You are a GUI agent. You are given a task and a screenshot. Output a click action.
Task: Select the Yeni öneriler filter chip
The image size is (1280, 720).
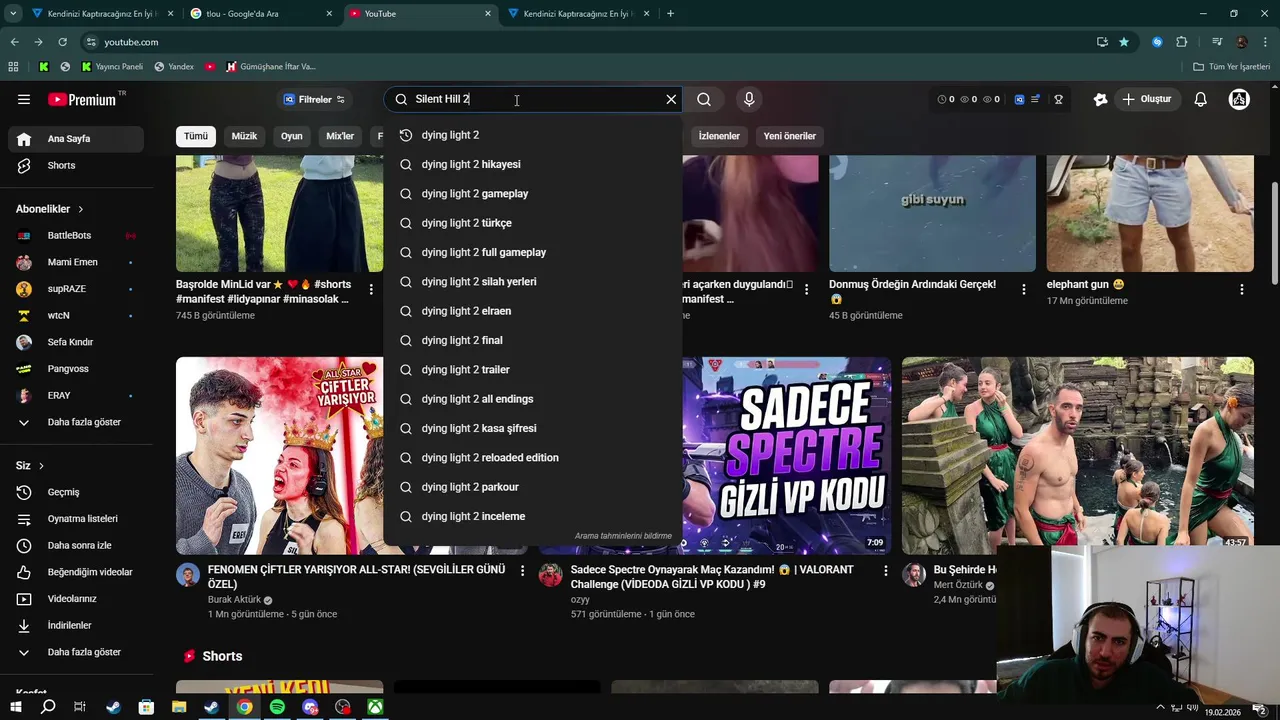[x=790, y=136]
